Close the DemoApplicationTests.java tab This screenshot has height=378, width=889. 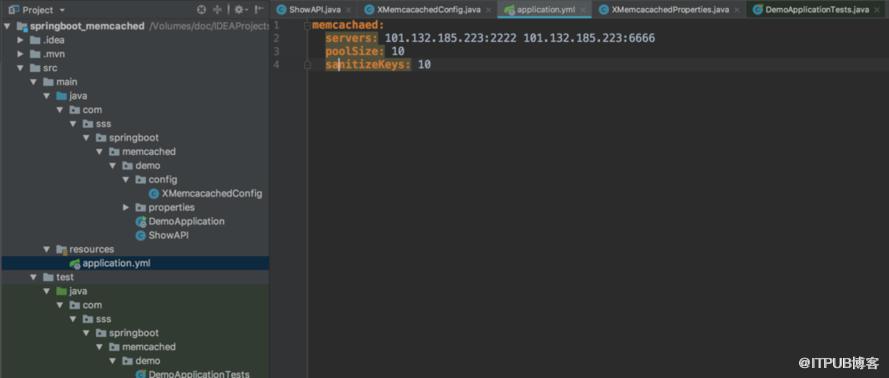[x=876, y=10]
